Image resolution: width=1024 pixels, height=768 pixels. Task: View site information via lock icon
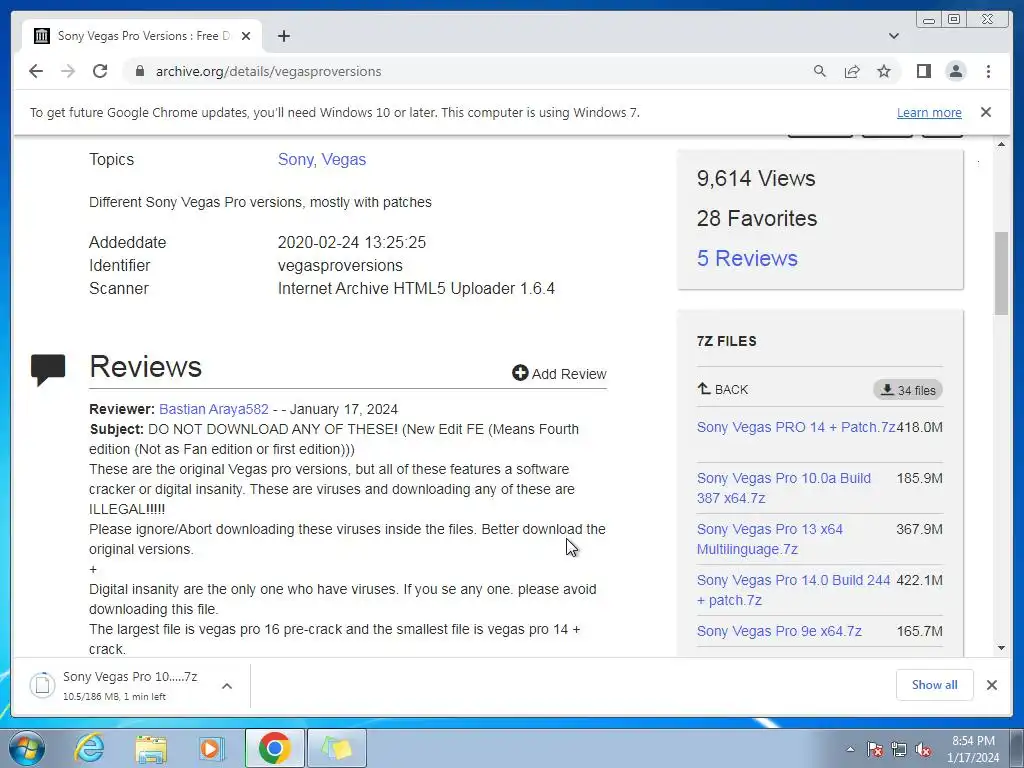(139, 71)
